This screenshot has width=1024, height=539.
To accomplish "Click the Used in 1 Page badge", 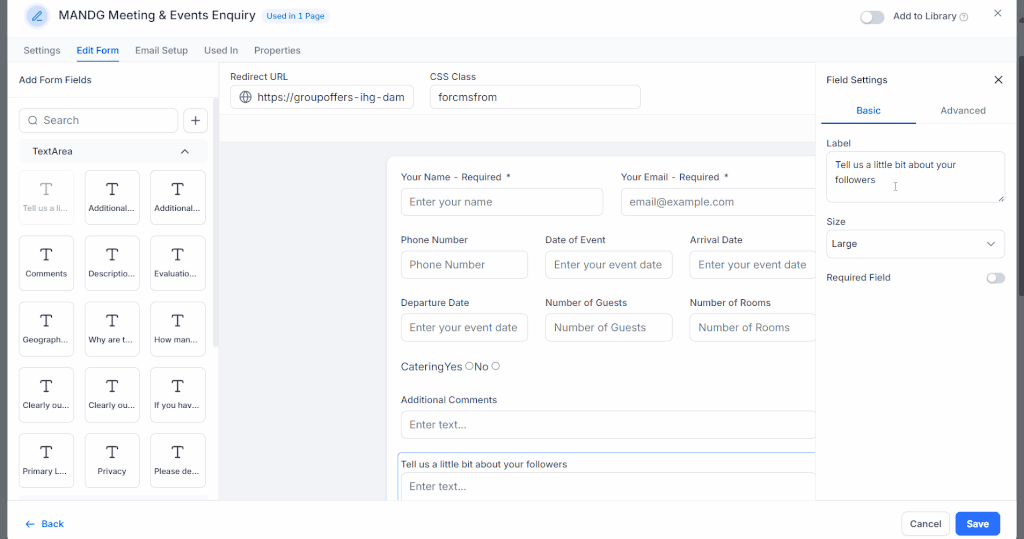I will (x=295, y=16).
